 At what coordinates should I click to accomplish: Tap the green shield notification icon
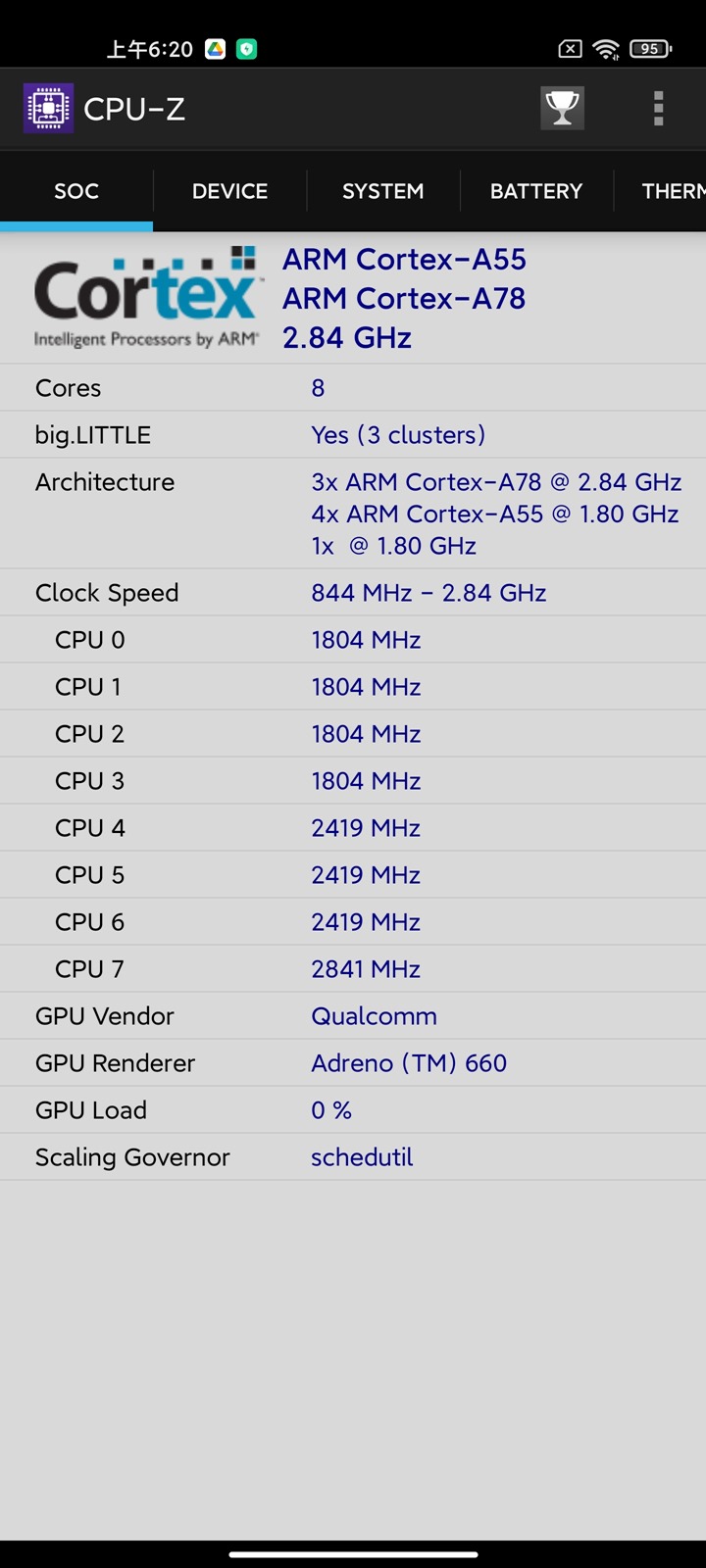click(247, 49)
